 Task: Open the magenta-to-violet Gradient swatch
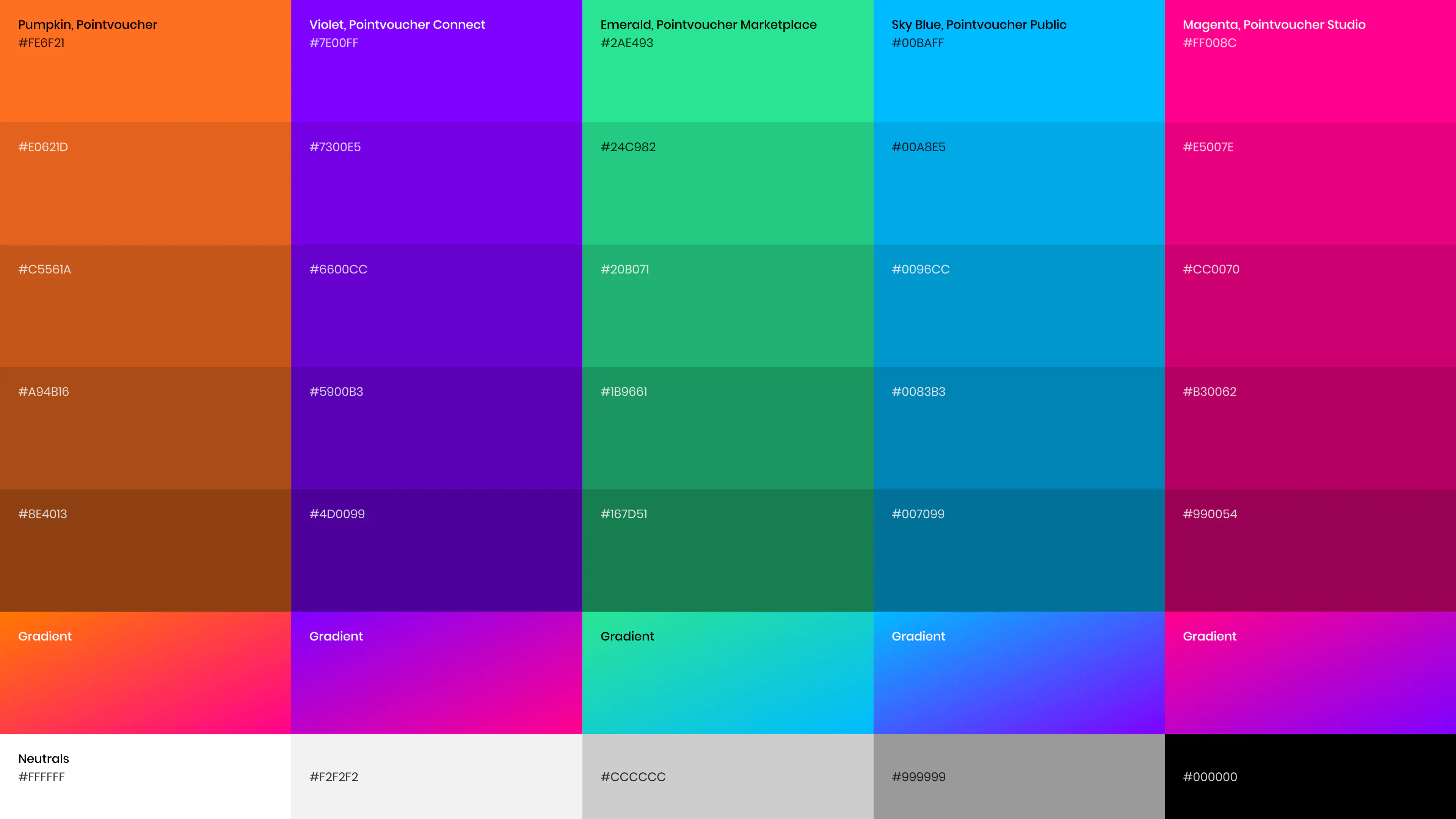coord(1310,673)
